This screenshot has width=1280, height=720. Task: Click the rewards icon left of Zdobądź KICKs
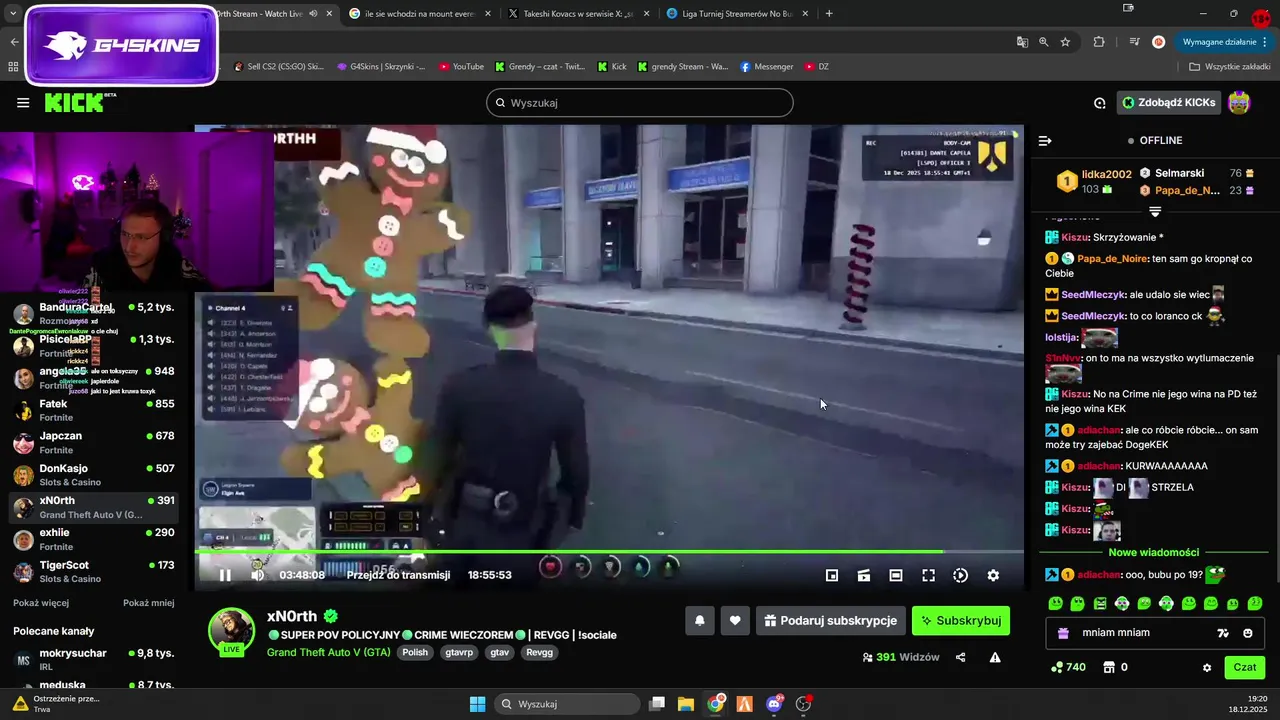pos(1100,102)
